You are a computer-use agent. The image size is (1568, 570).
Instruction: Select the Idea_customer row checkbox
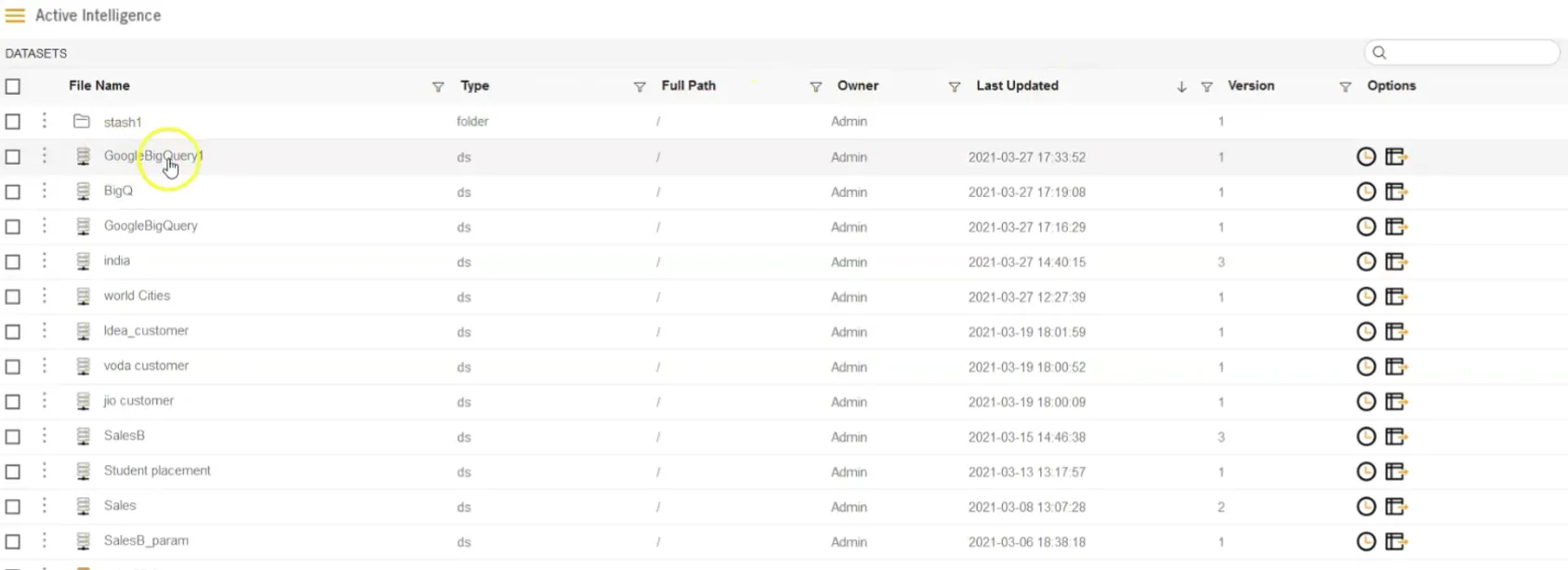pos(13,332)
